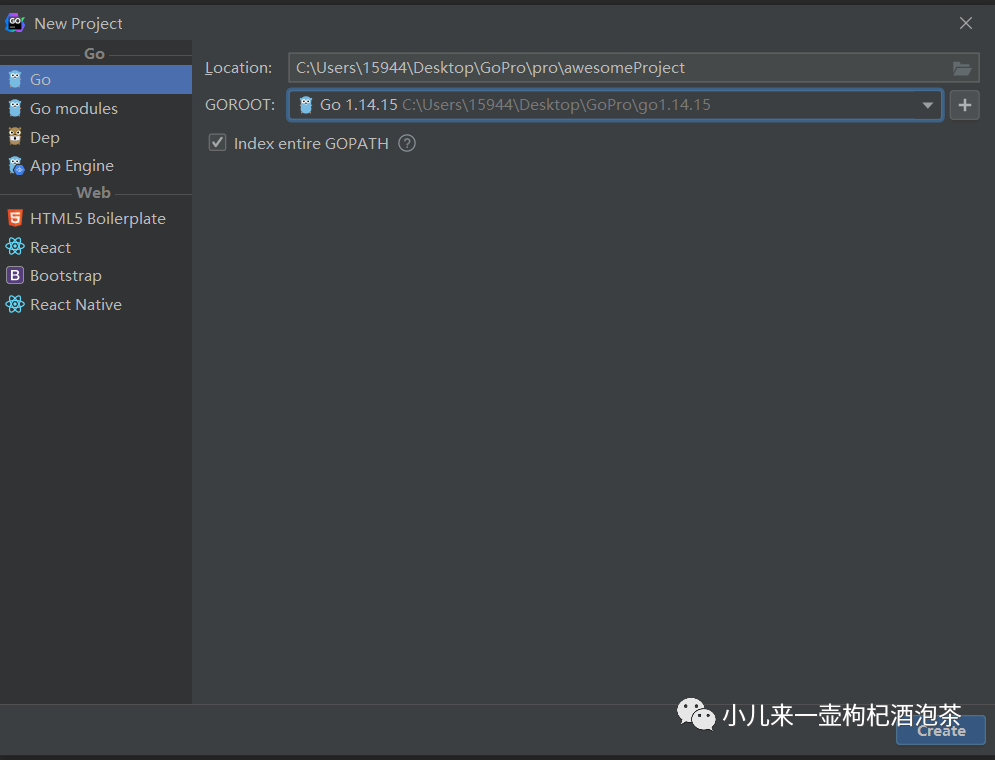Browse for project location folder
Screen dimensions: 995x760
coord(961,68)
